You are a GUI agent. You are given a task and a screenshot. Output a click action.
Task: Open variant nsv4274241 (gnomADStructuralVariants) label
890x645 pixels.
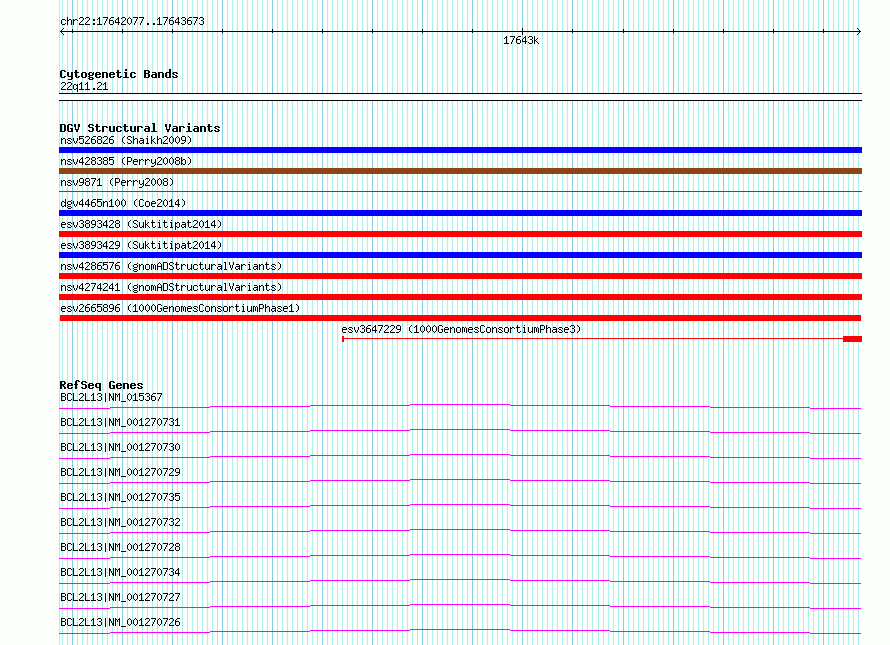pyautogui.click(x=171, y=287)
